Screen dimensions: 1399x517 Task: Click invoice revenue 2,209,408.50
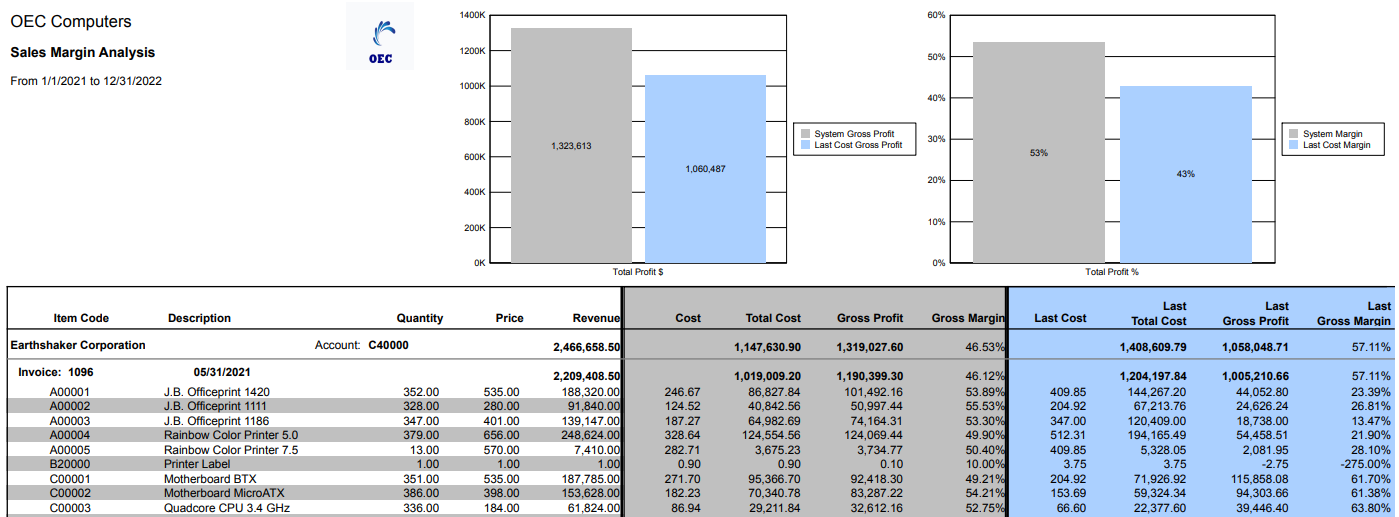coord(587,375)
